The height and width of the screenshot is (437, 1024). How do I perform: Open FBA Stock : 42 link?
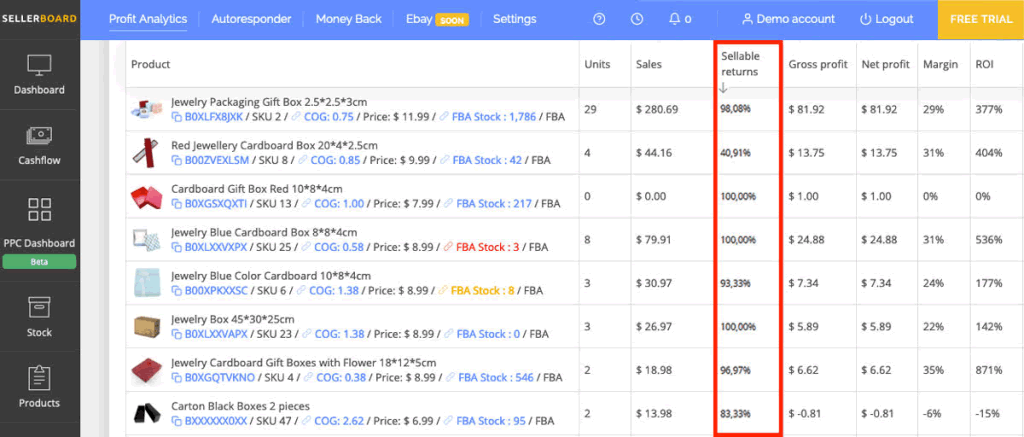(487, 160)
